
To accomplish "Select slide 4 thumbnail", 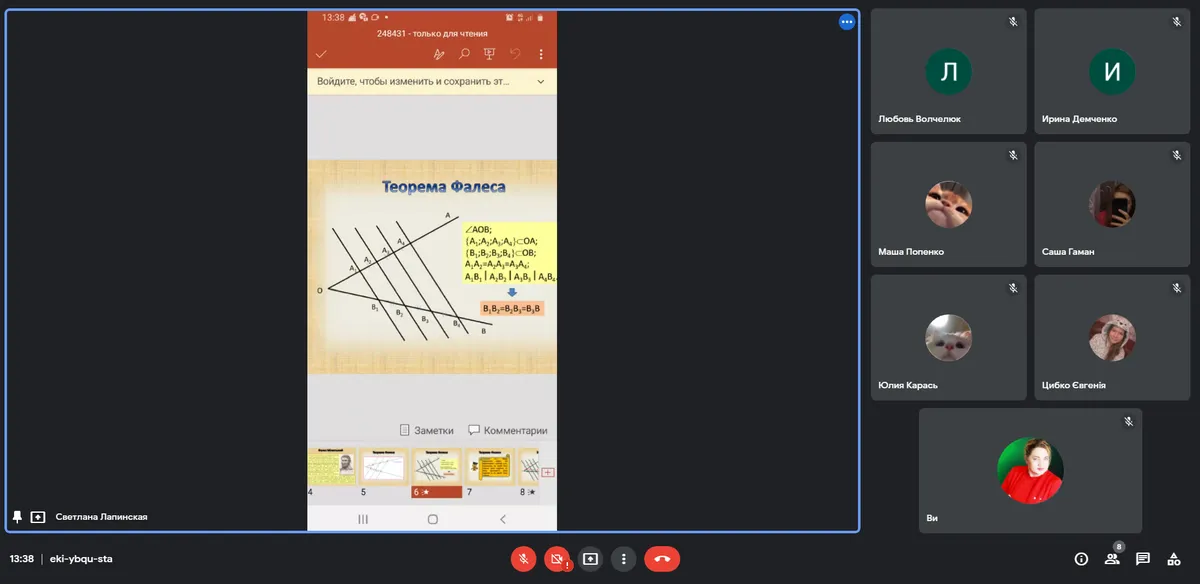I will [x=332, y=467].
